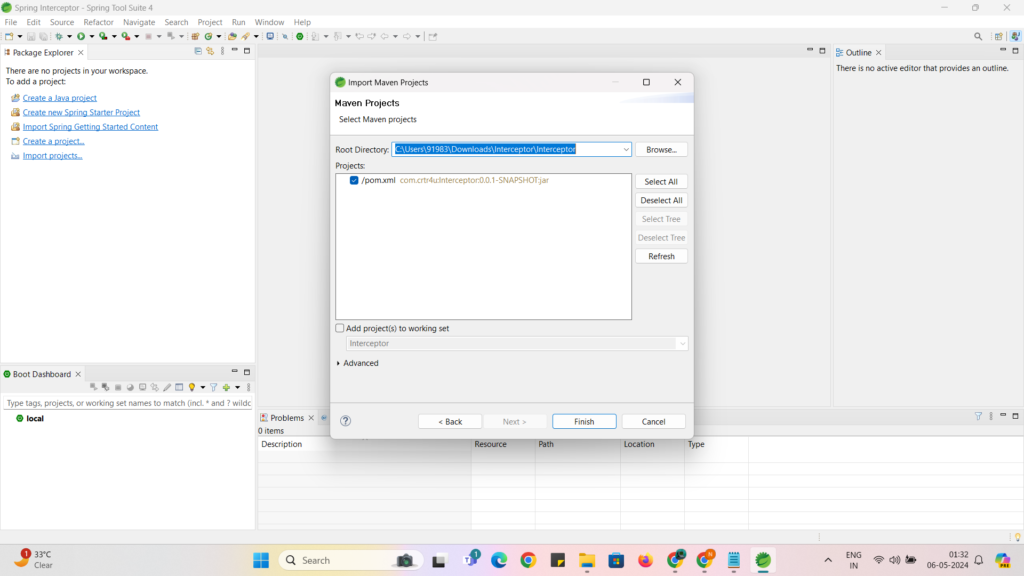Screen dimensions: 1024x576
Task: Select the Problems tab
Action: (x=287, y=418)
